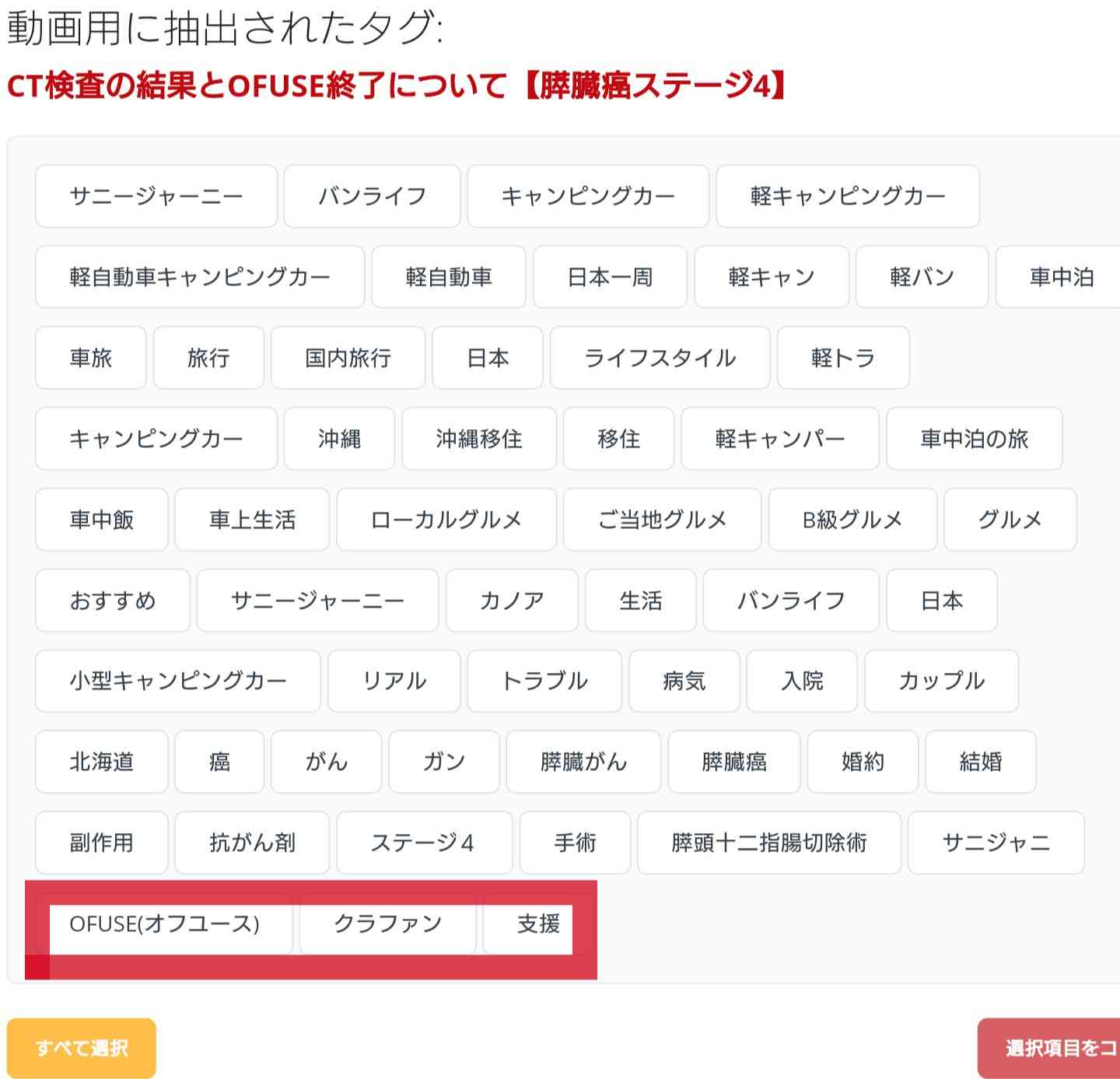The width and height of the screenshot is (1120, 1079).
Task: Select the kanji 癌 tag
Action: click(x=219, y=762)
